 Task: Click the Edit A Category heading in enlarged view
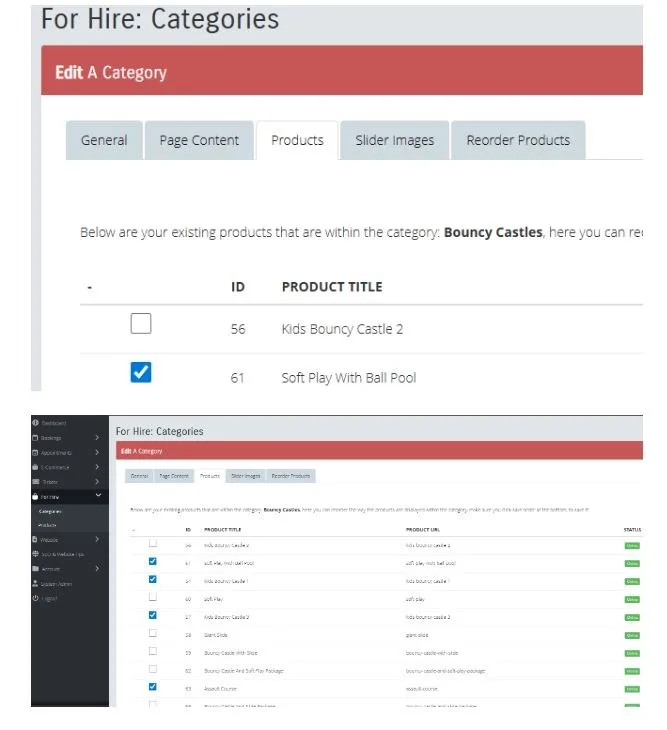111,73
